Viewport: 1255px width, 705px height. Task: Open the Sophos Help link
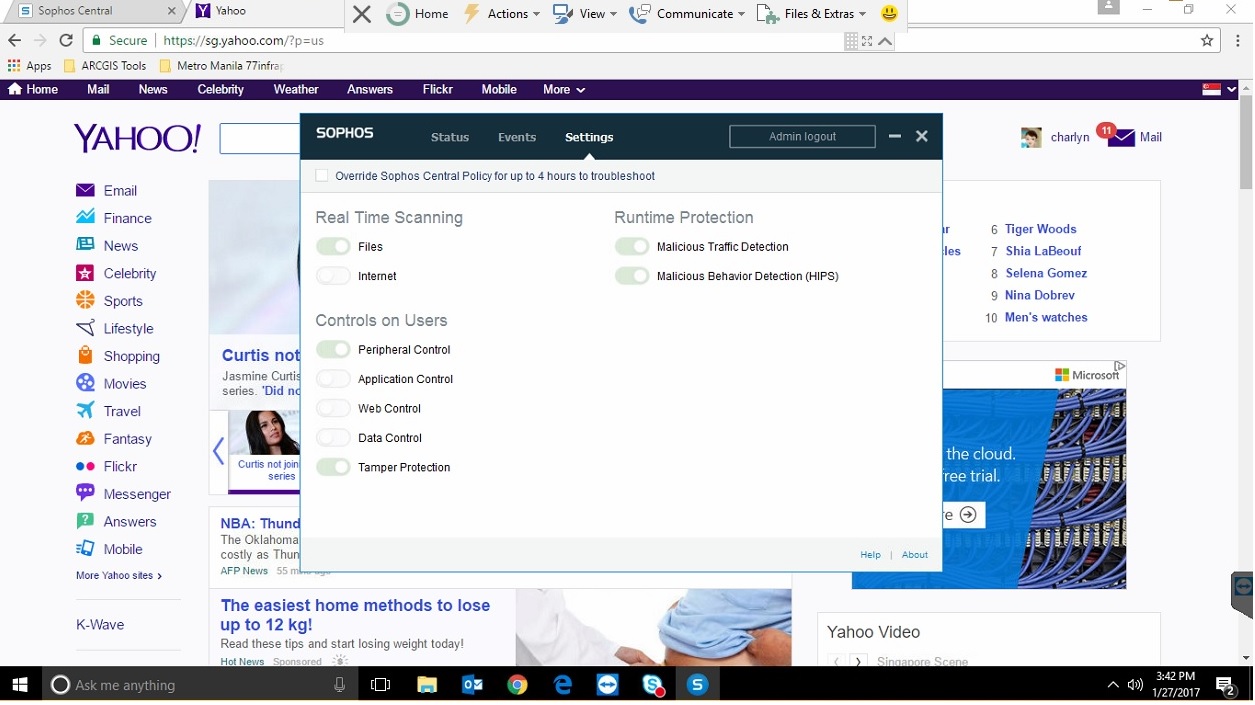(x=870, y=555)
